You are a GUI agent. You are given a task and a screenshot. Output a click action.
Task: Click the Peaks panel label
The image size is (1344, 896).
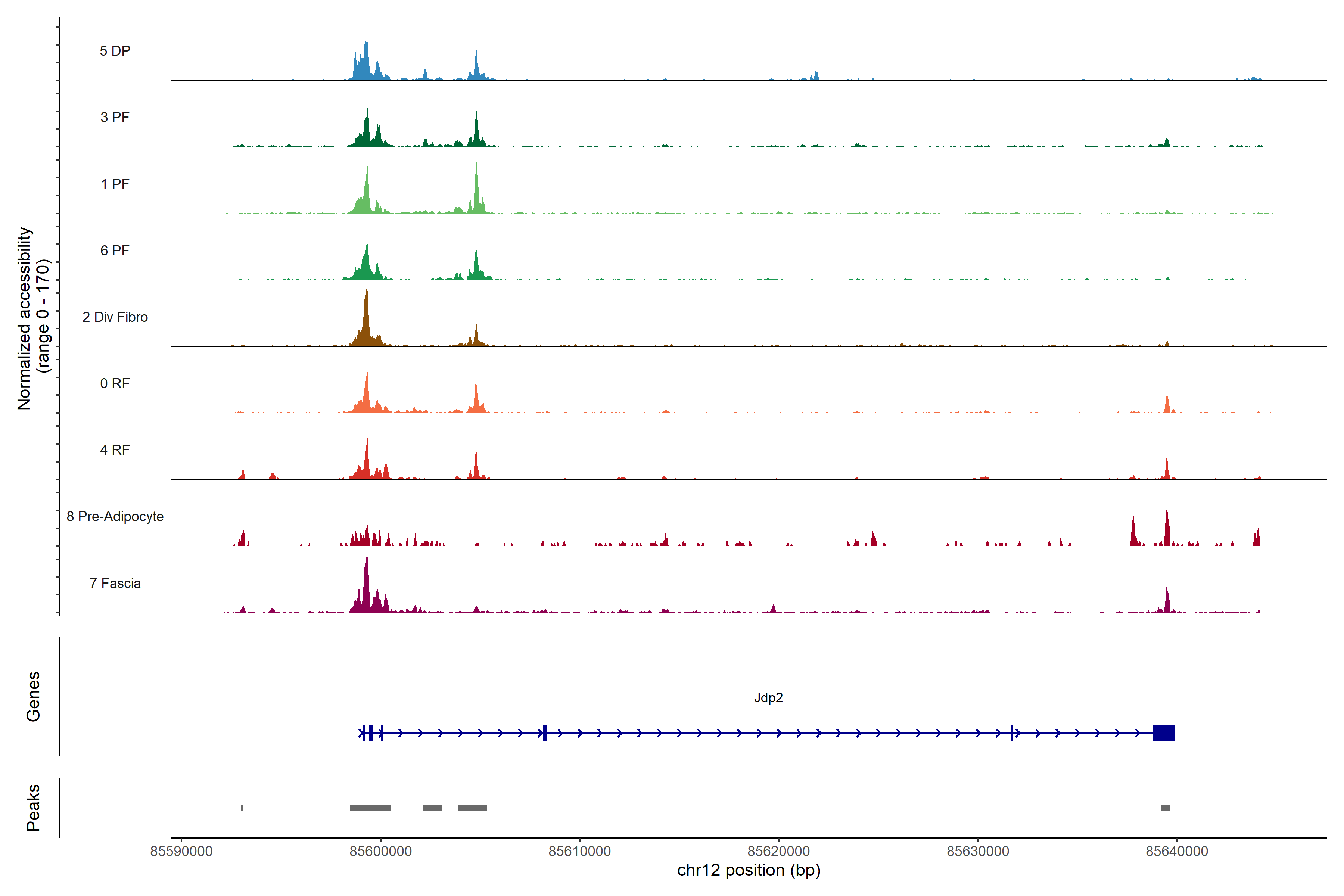click(x=33, y=808)
